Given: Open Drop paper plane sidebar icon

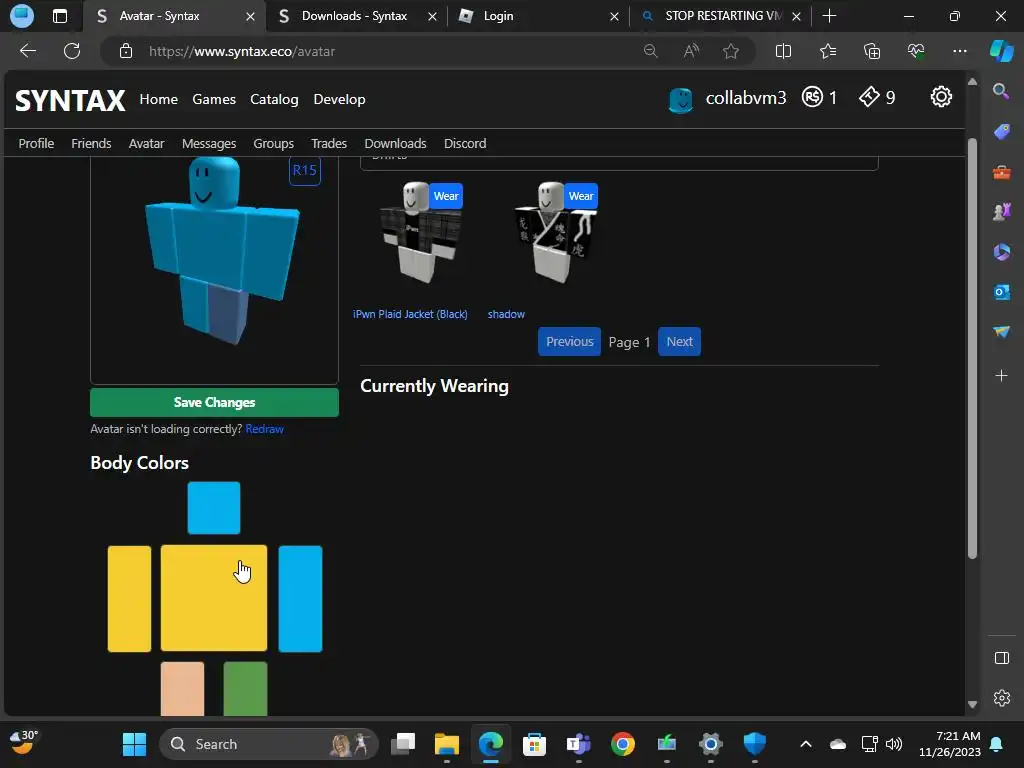Looking at the screenshot, I should [1001, 332].
